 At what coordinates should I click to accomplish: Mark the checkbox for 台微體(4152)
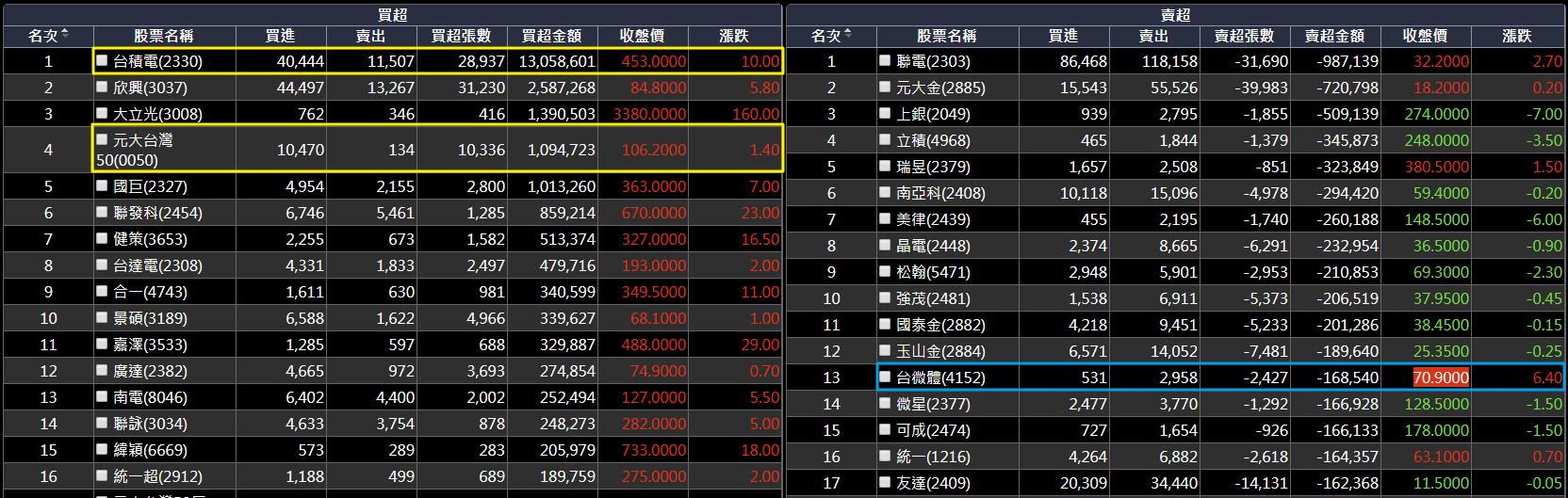[x=885, y=377]
